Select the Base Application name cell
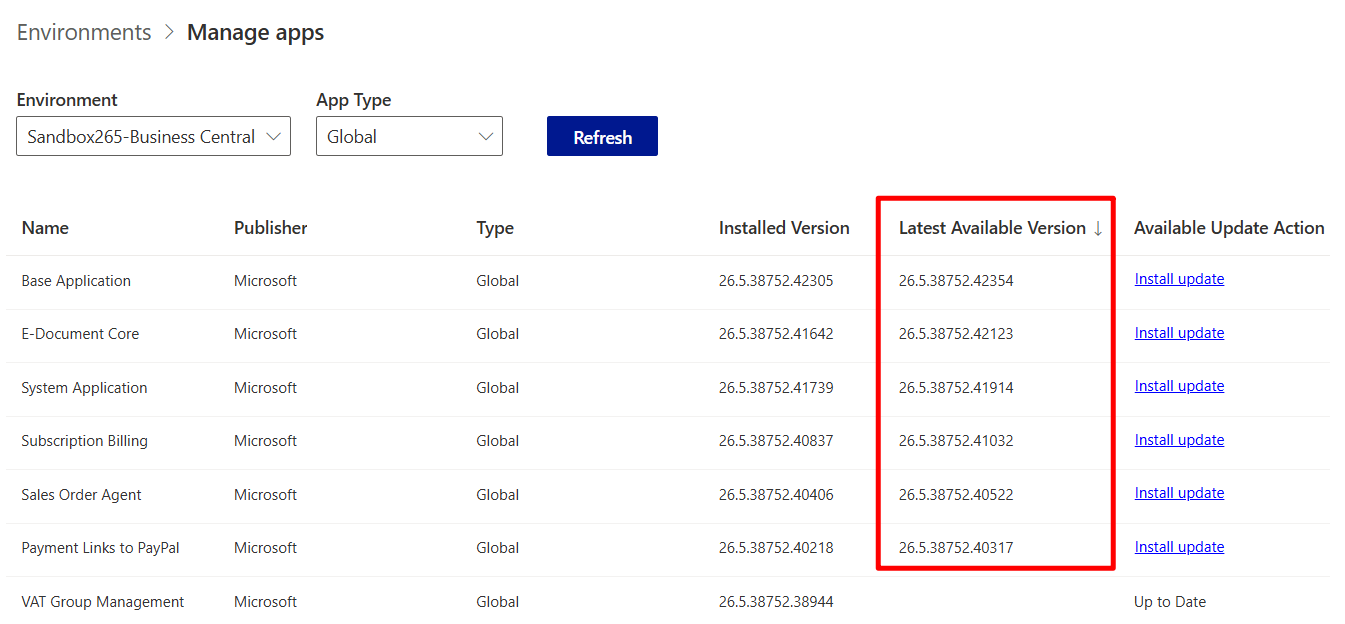The image size is (1345, 624). point(76,281)
